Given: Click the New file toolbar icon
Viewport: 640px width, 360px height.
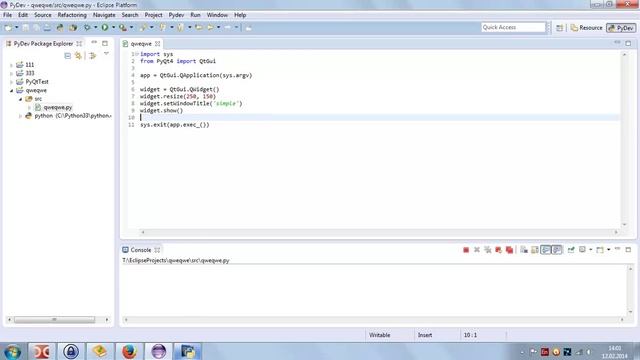Looking at the screenshot, I should click(8, 27).
